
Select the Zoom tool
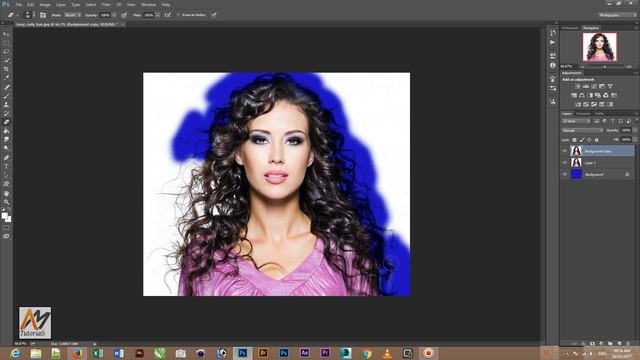pyautogui.click(x=6, y=202)
